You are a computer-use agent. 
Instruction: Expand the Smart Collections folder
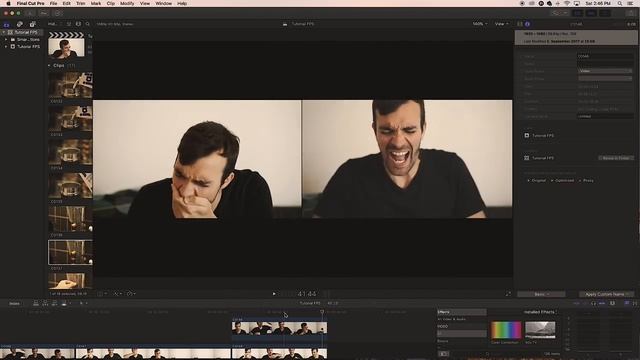[x=6, y=40]
